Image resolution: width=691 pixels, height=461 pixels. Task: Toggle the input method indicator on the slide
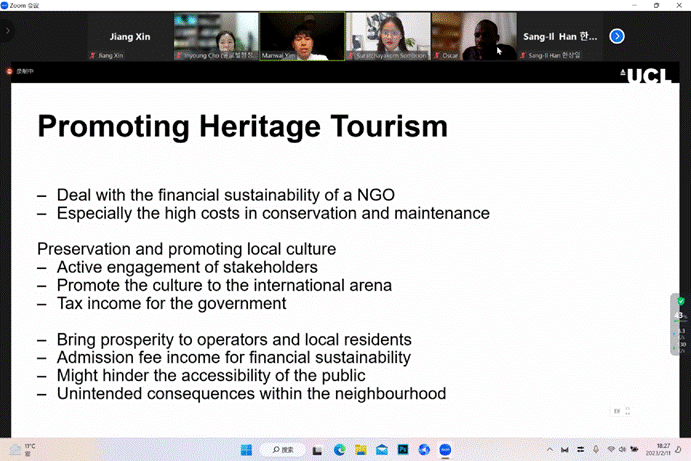617,410
